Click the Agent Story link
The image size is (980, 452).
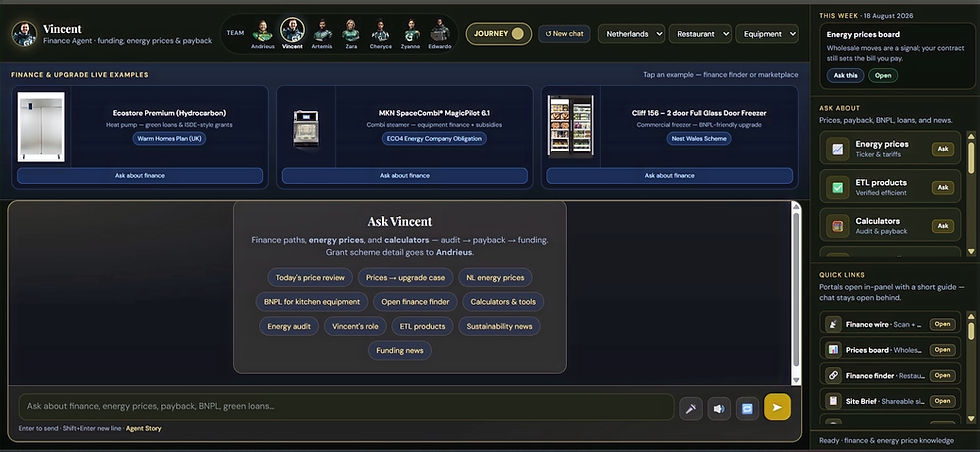coord(144,429)
